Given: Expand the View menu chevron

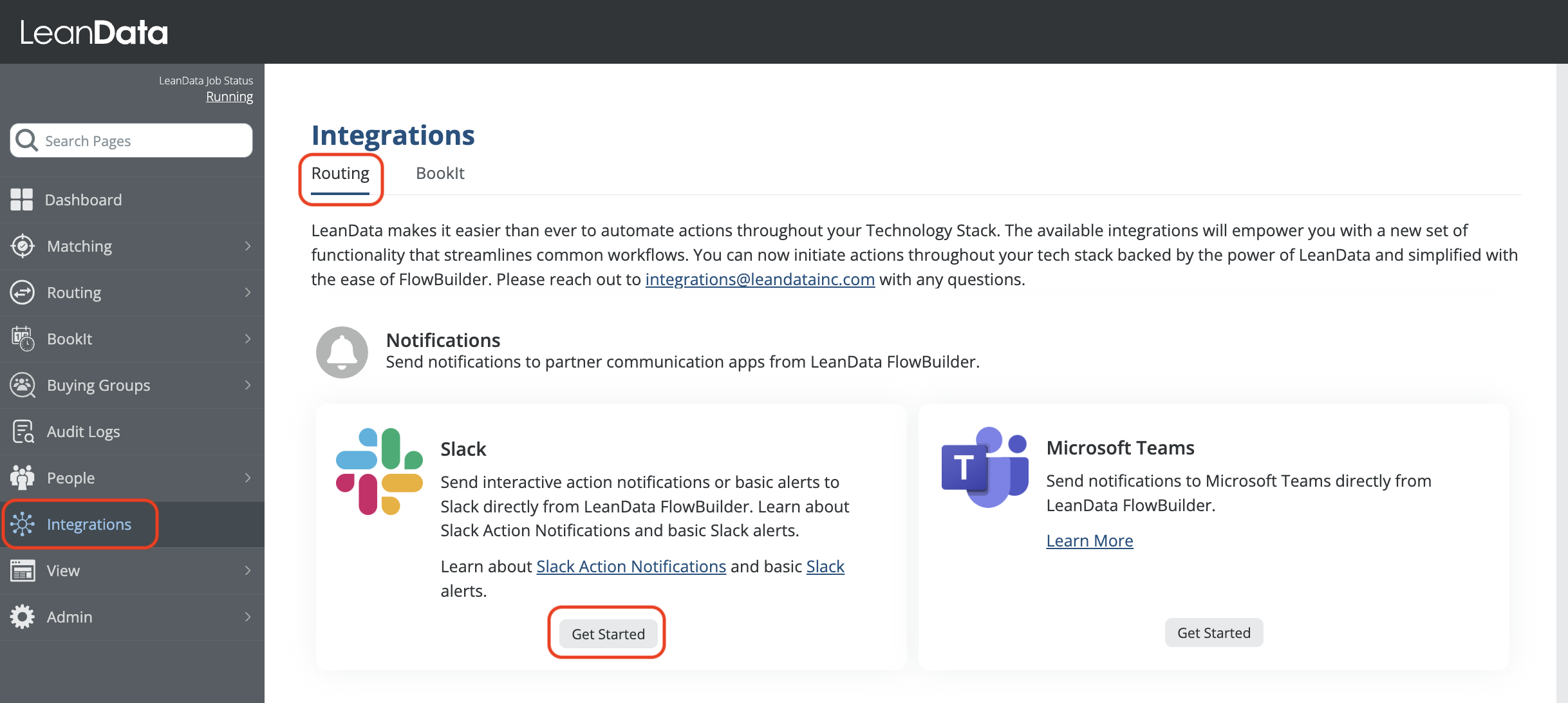Looking at the screenshot, I should point(248,570).
